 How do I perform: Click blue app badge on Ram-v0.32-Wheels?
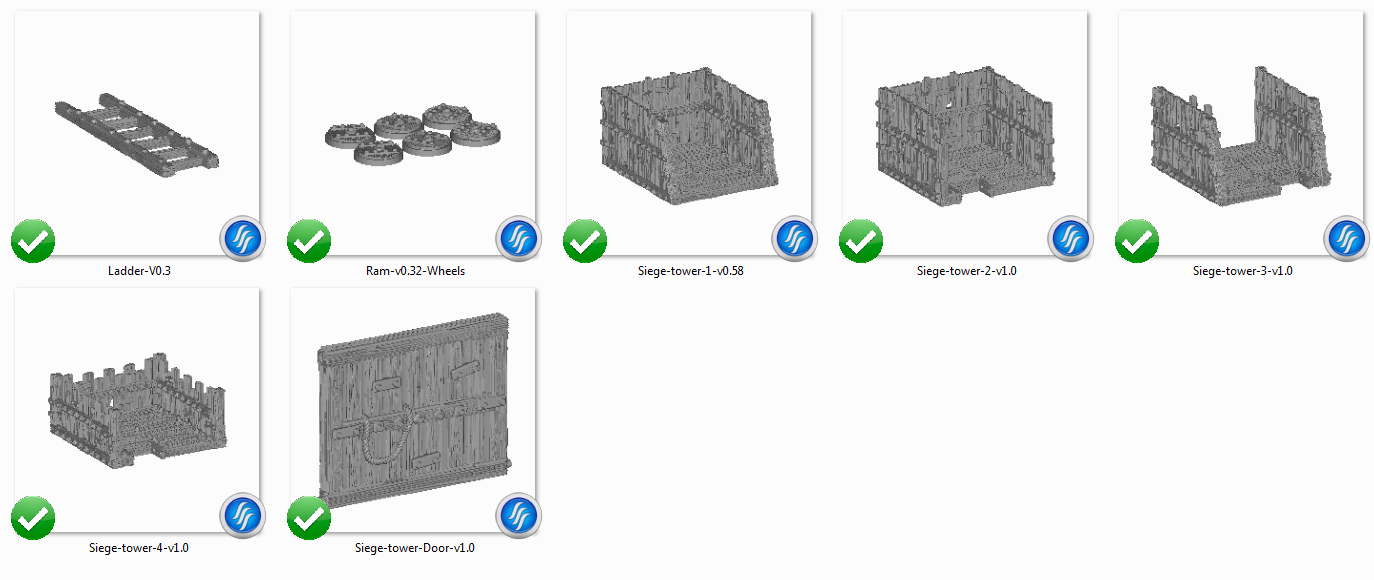(517, 240)
